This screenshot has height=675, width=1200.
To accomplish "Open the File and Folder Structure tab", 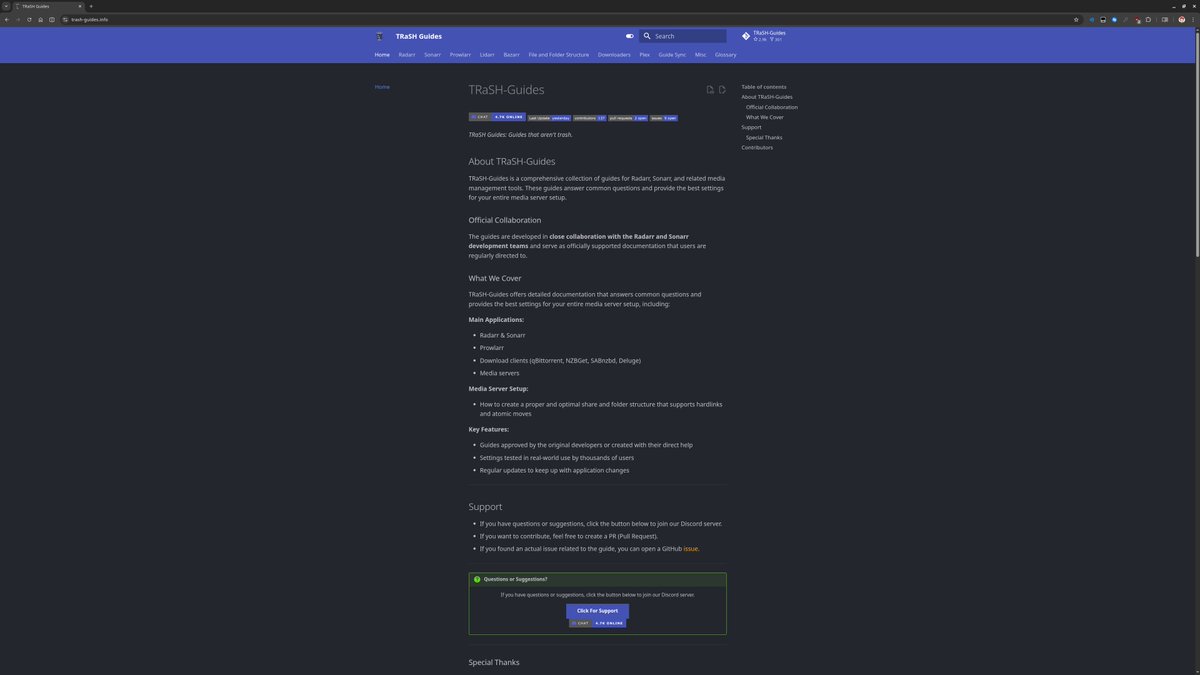I will coord(558,55).
